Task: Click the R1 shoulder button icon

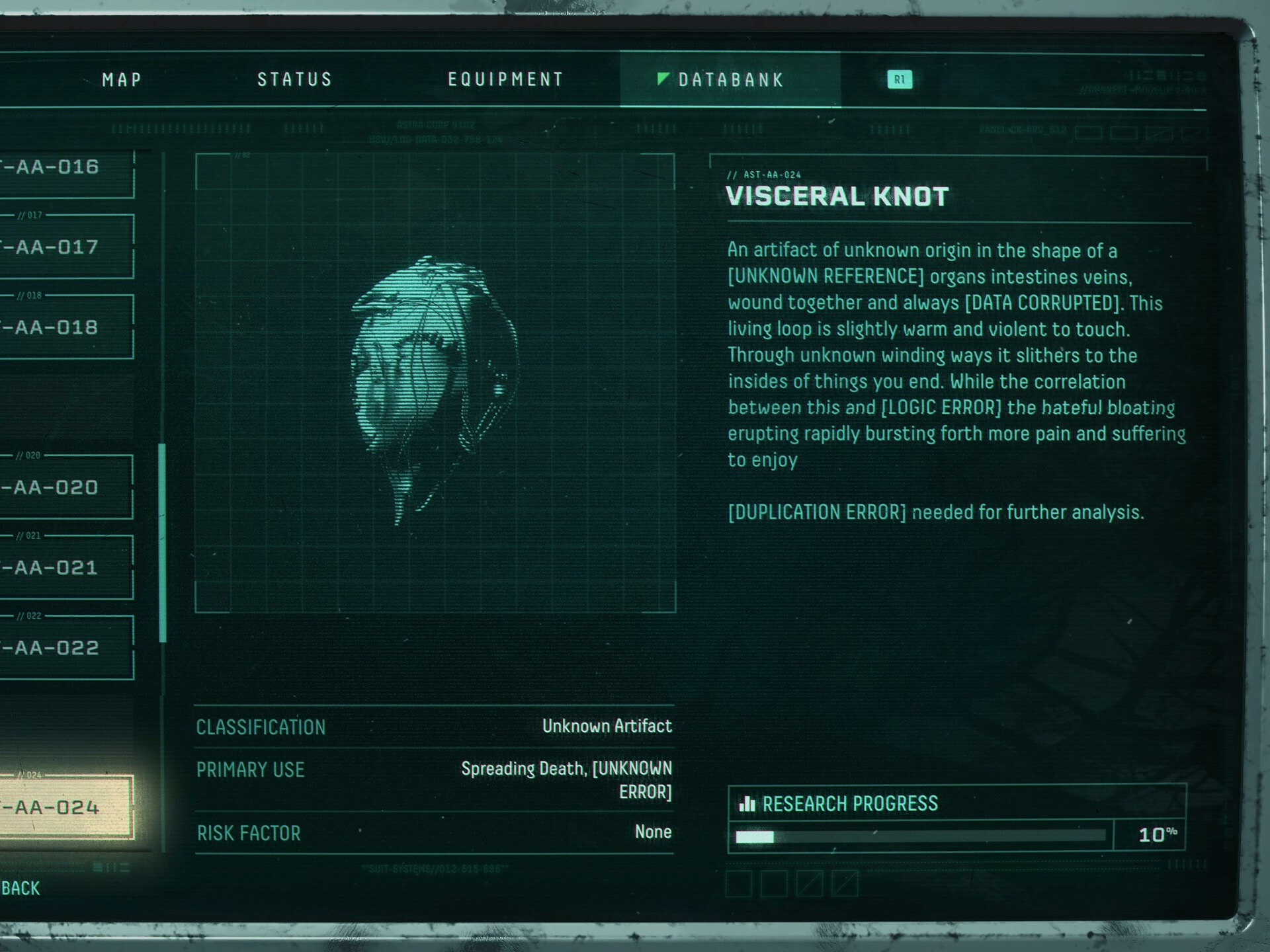Action: (899, 80)
